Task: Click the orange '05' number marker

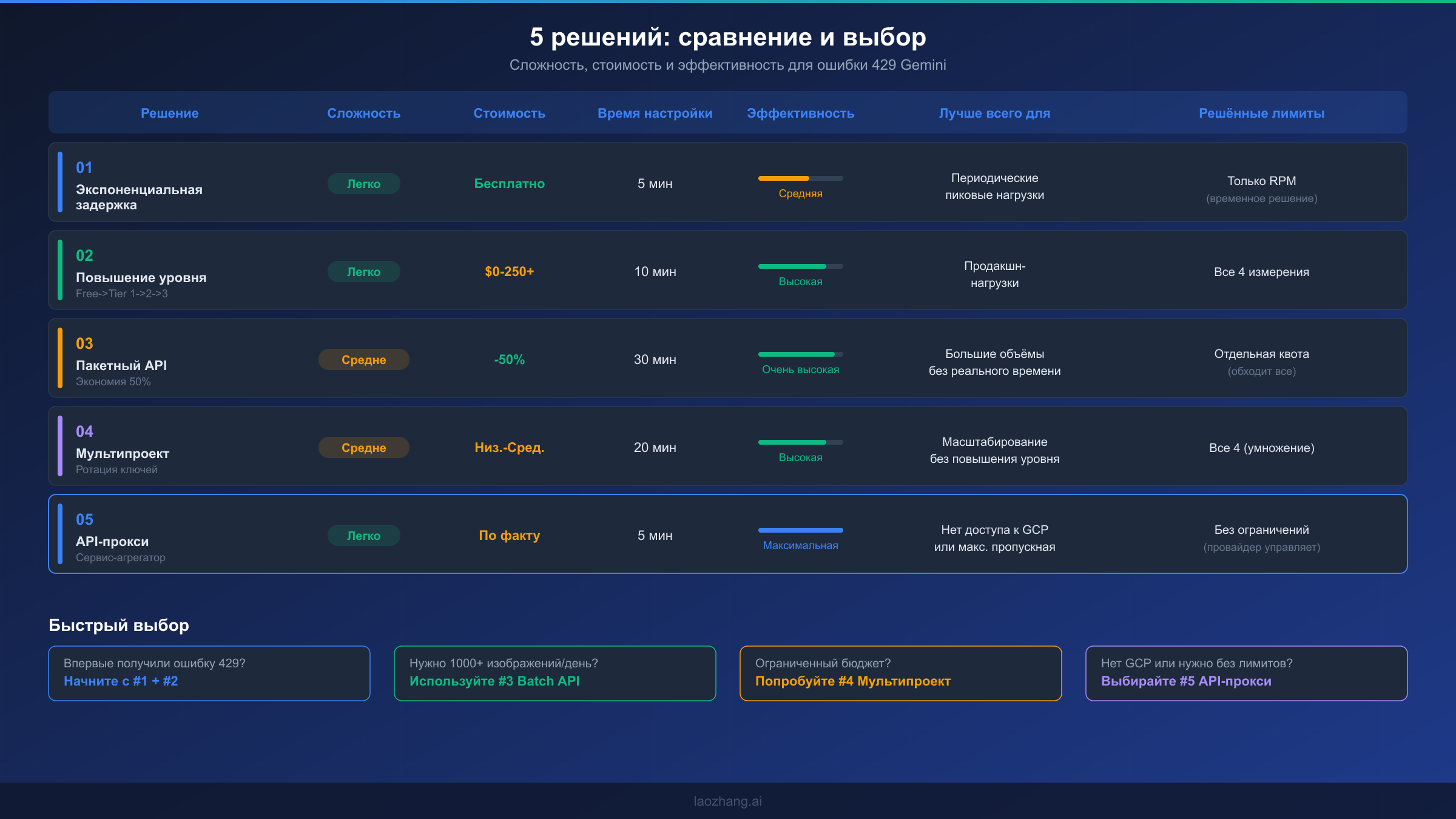Action: pyautogui.click(x=85, y=519)
